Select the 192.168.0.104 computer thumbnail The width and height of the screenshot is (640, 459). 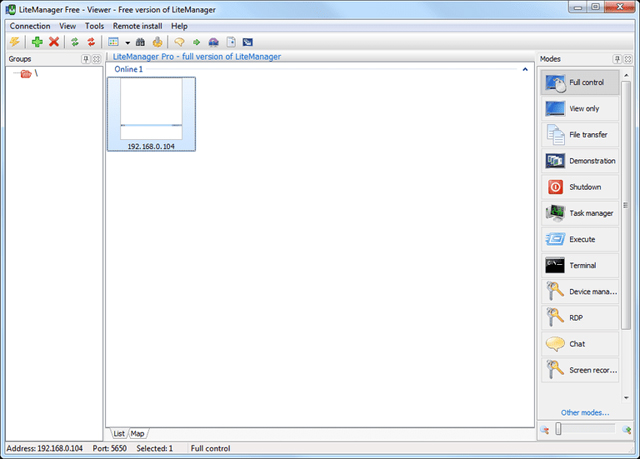tap(151, 114)
